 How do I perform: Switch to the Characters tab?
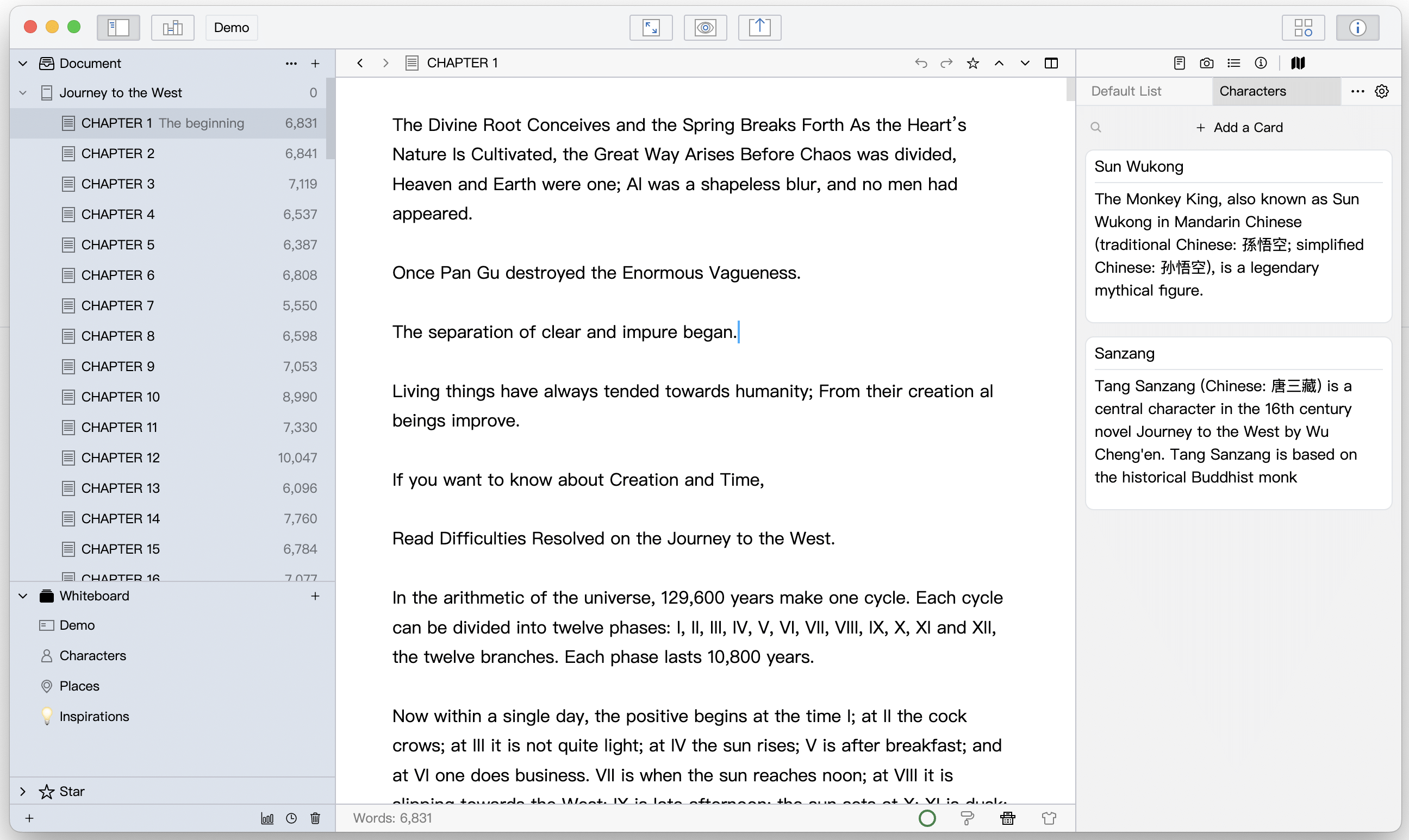[x=1276, y=91]
